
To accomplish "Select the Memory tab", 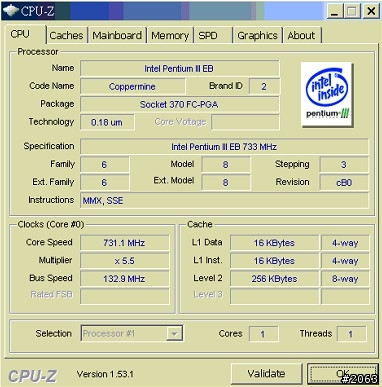I will (170, 35).
